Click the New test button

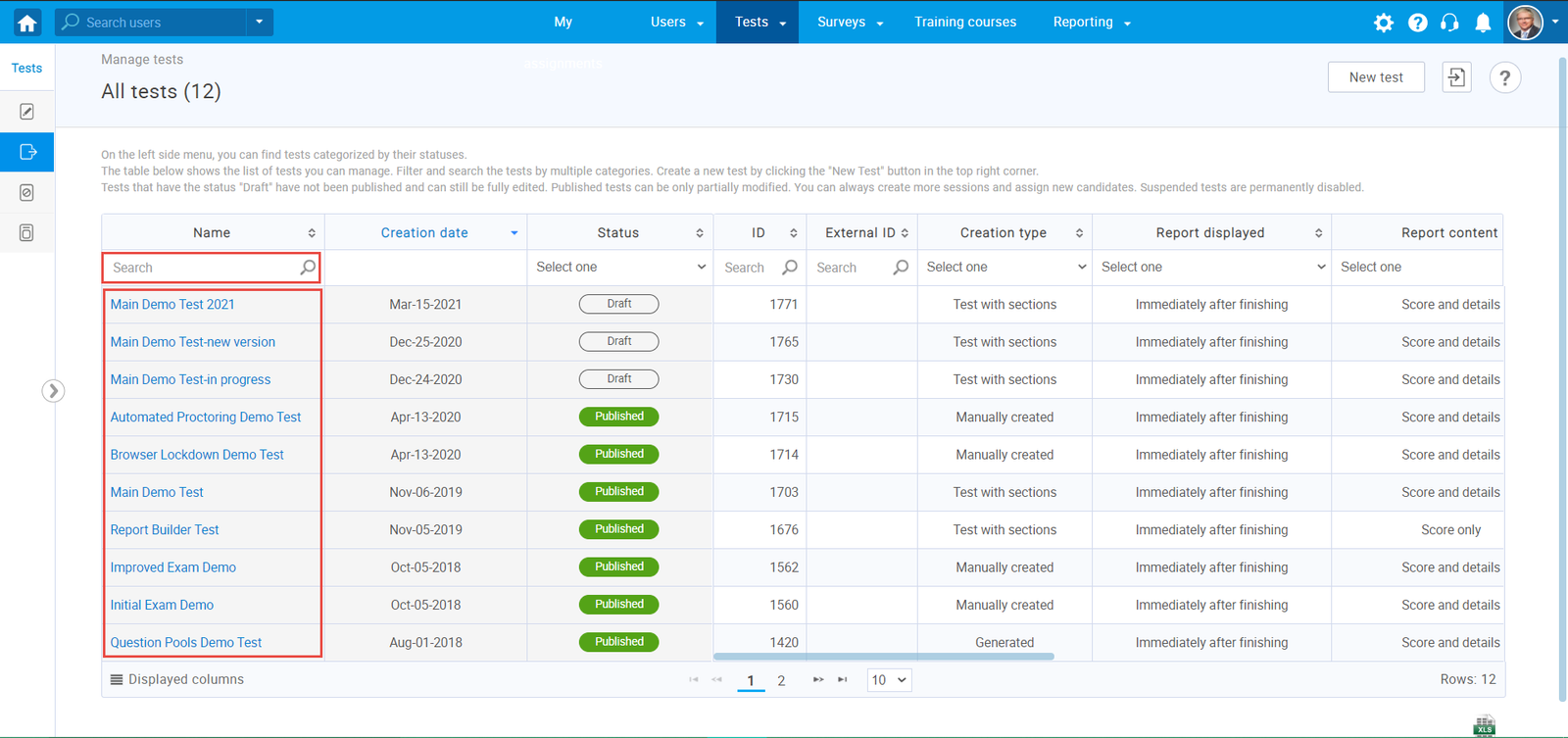[x=1375, y=77]
